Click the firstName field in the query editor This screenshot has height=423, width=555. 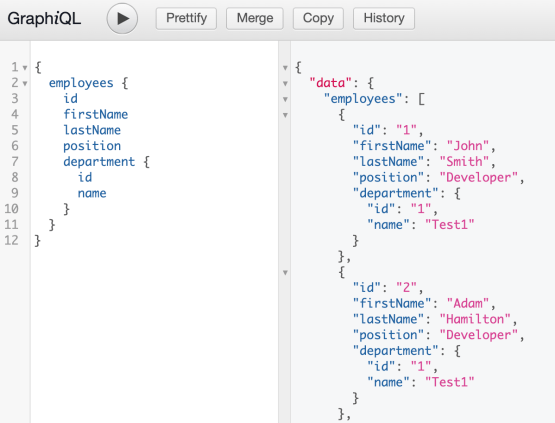96,114
